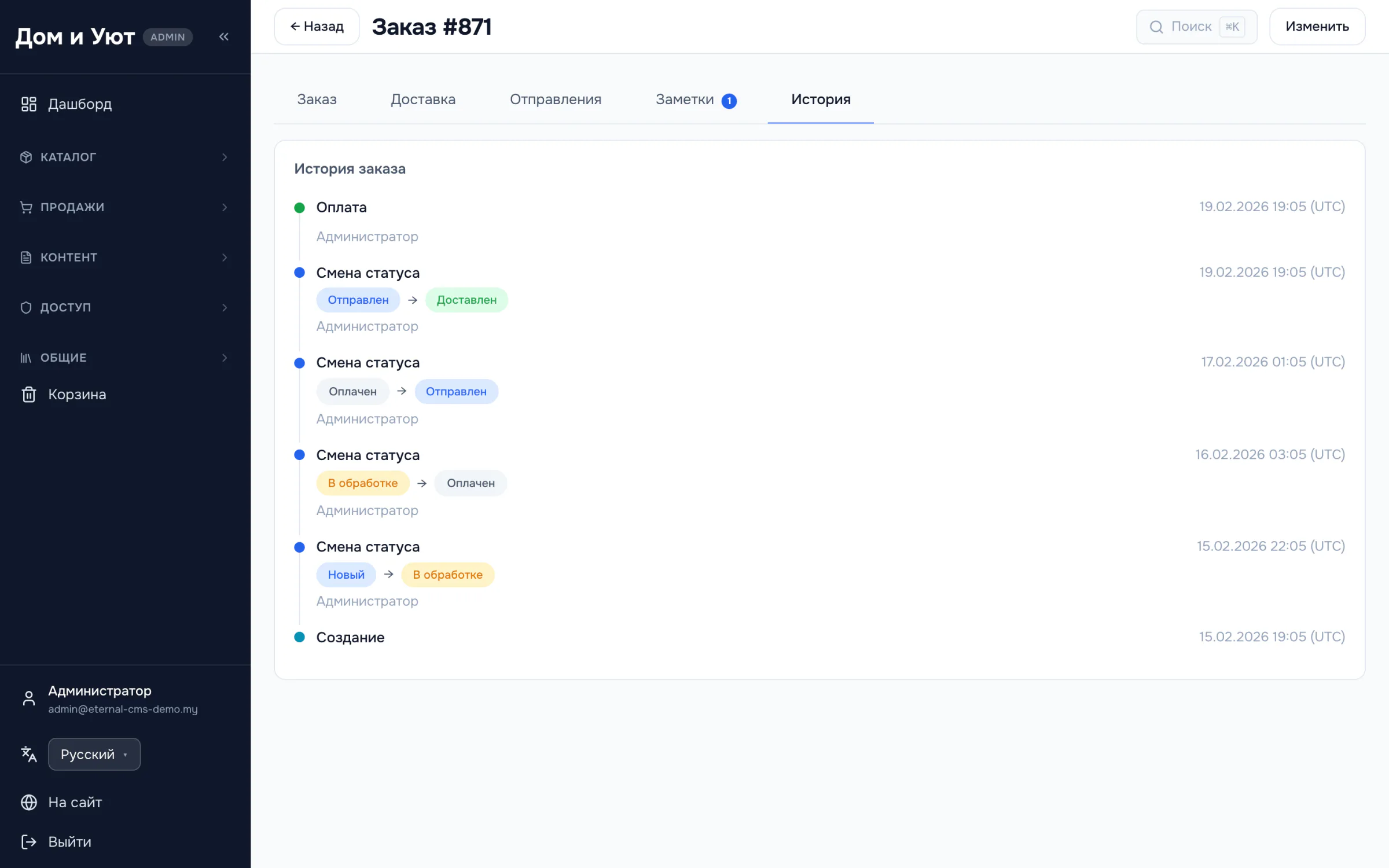The width and height of the screenshot is (1389, 868).
Task: Click timestamp 17.02.2026 01:05 (UTC)
Action: pos(1273,362)
